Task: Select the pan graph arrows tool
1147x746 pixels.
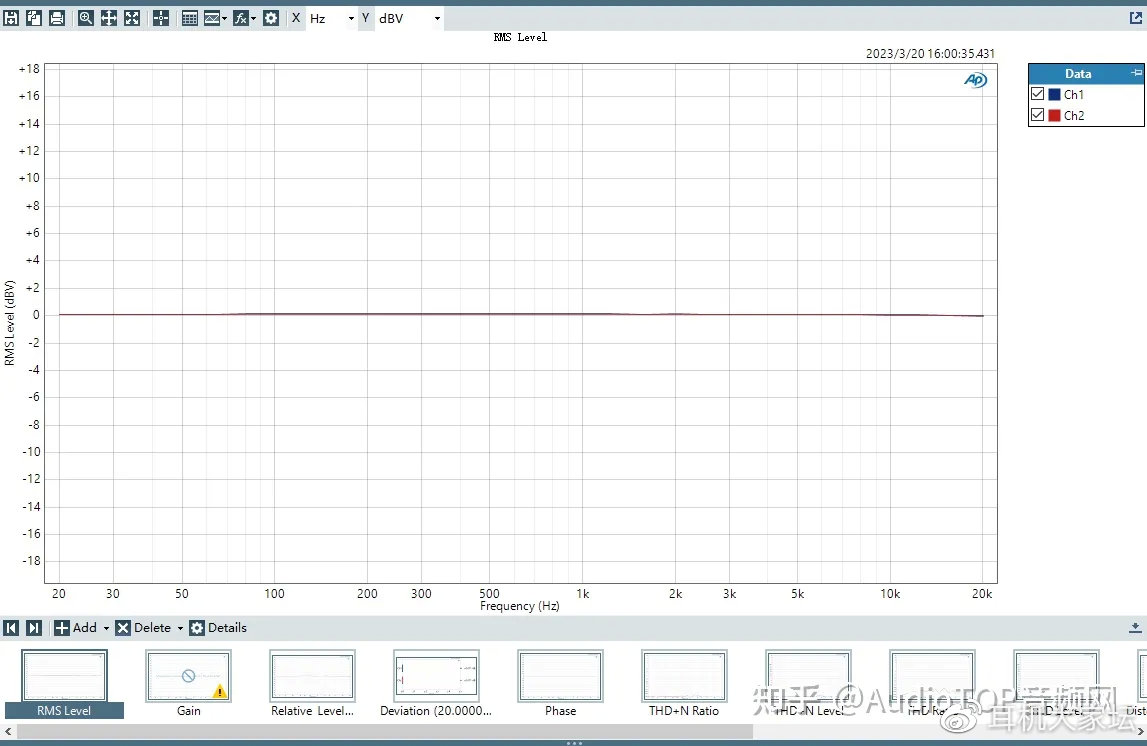Action: pyautogui.click(x=108, y=18)
